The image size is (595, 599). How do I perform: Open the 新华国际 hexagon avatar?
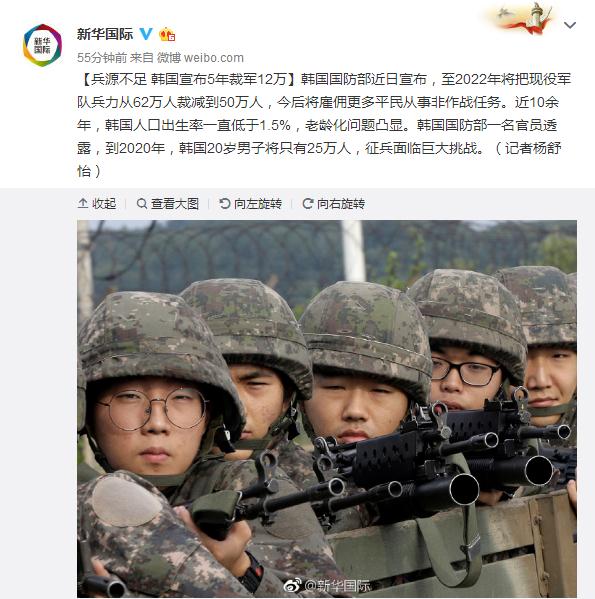coord(42,45)
